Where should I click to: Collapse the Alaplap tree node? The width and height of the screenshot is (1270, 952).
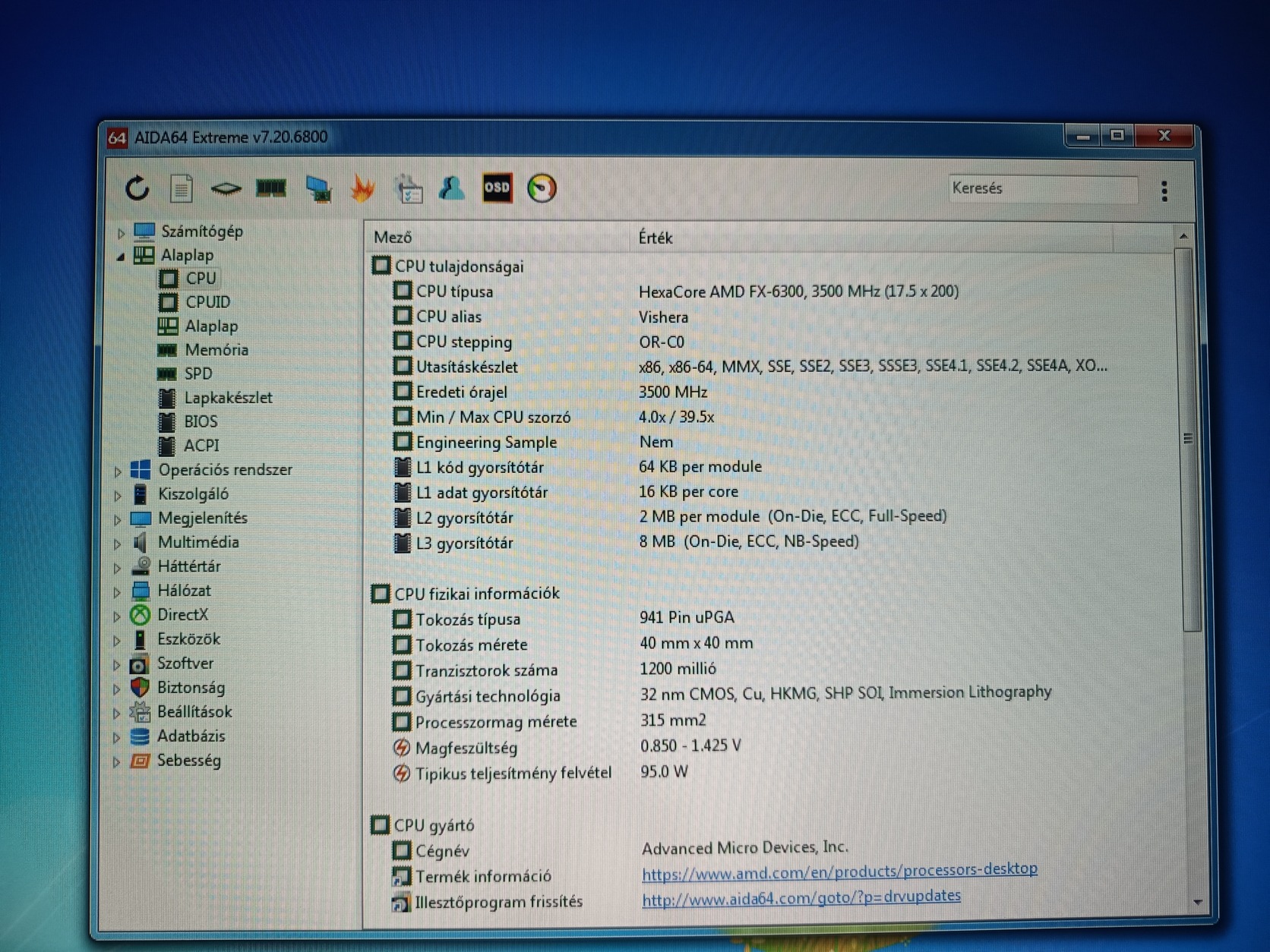click(x=121, y=257)
